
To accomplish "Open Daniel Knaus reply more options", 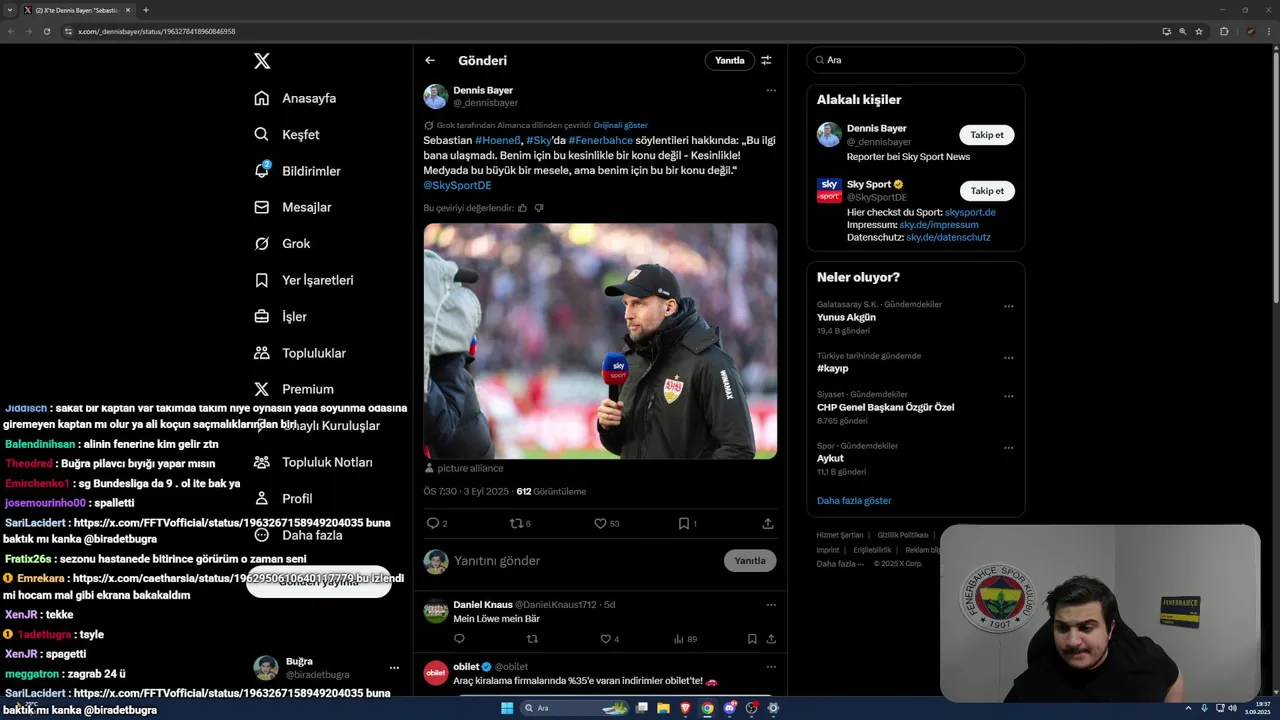I will click(x=771, y=605).
